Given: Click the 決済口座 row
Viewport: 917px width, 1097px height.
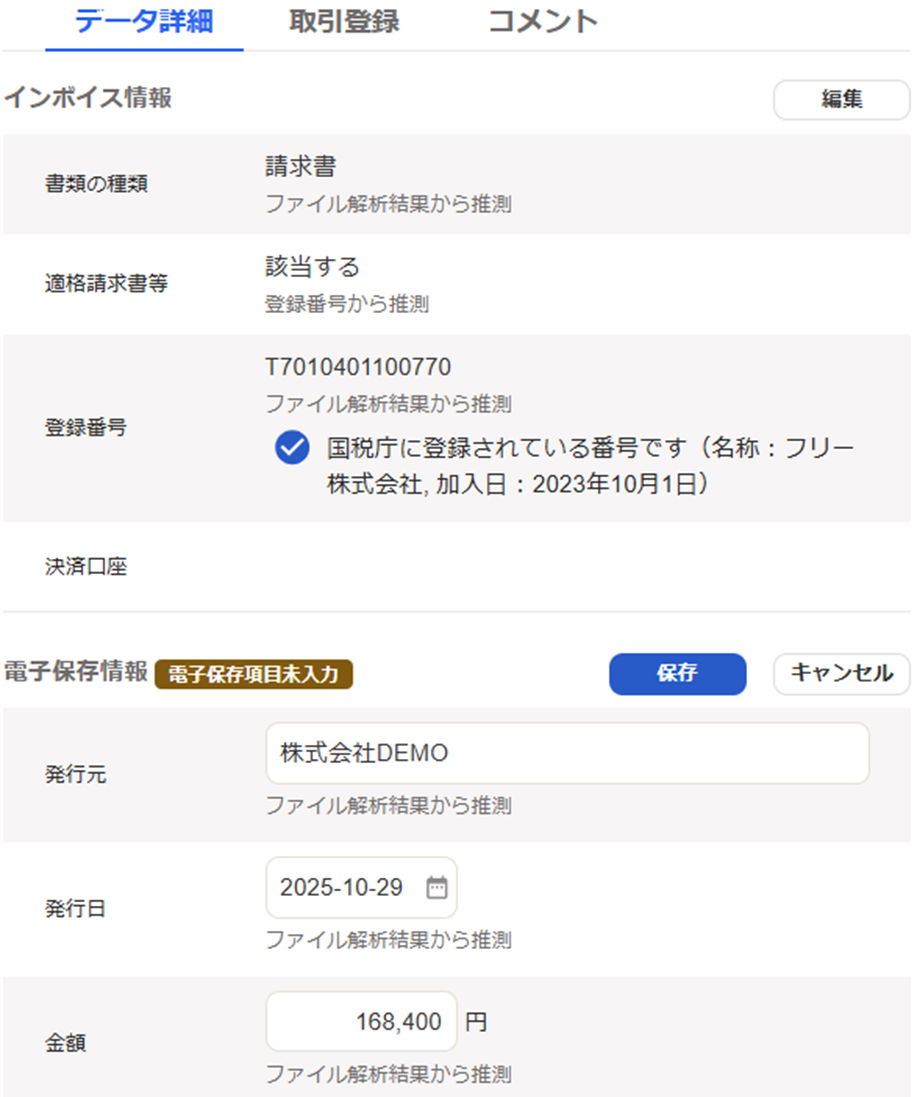Looking at the screenshot, I should 86,567.
